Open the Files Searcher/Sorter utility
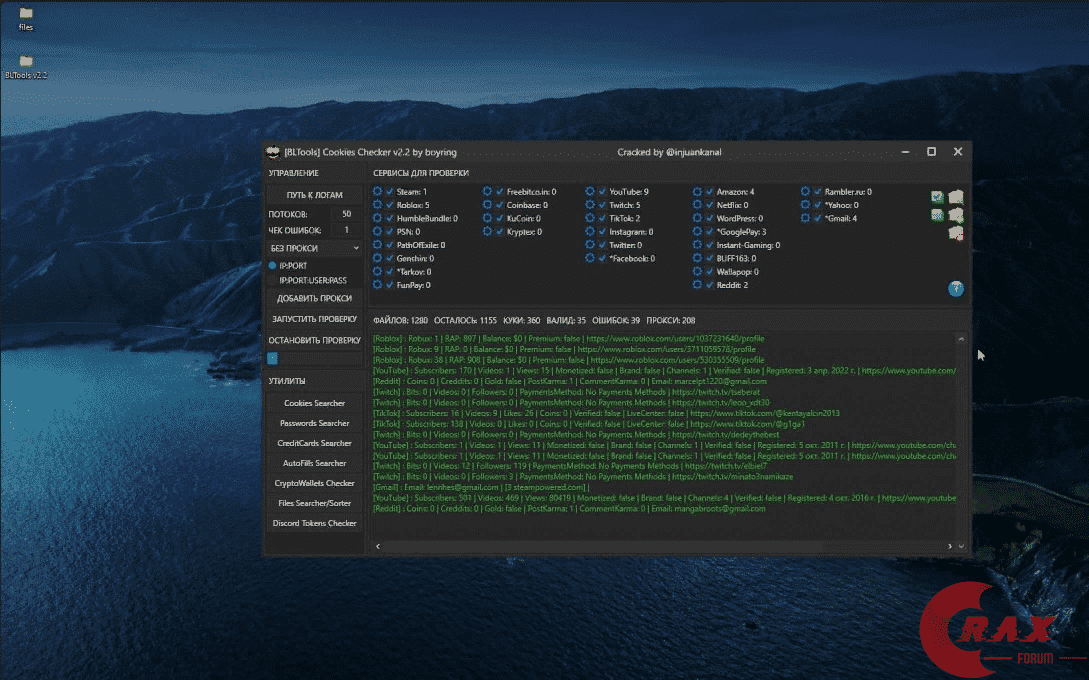This screenshot has height=680, width=1089. pyautogui.click(x=314, y=503)
